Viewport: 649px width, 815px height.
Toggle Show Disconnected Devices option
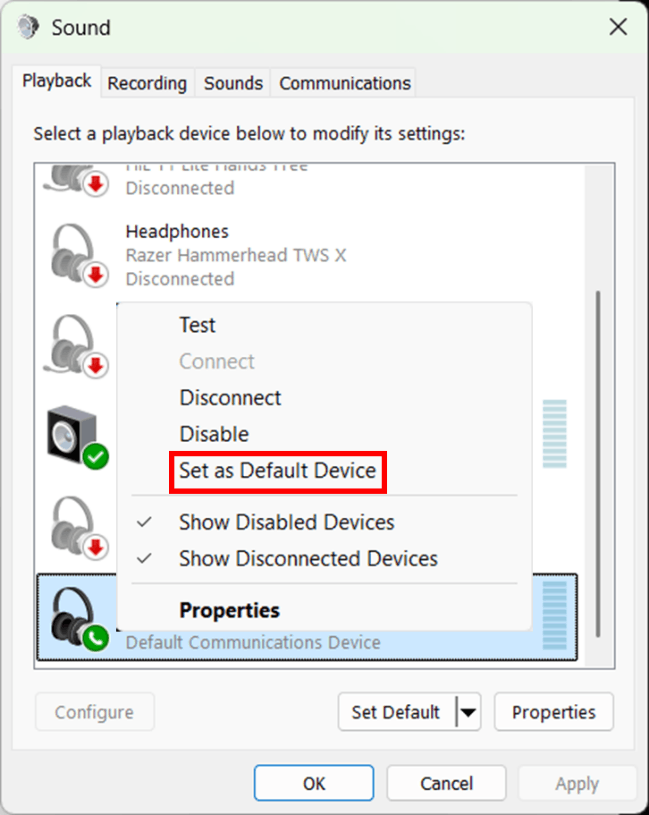tap(308, 558)
